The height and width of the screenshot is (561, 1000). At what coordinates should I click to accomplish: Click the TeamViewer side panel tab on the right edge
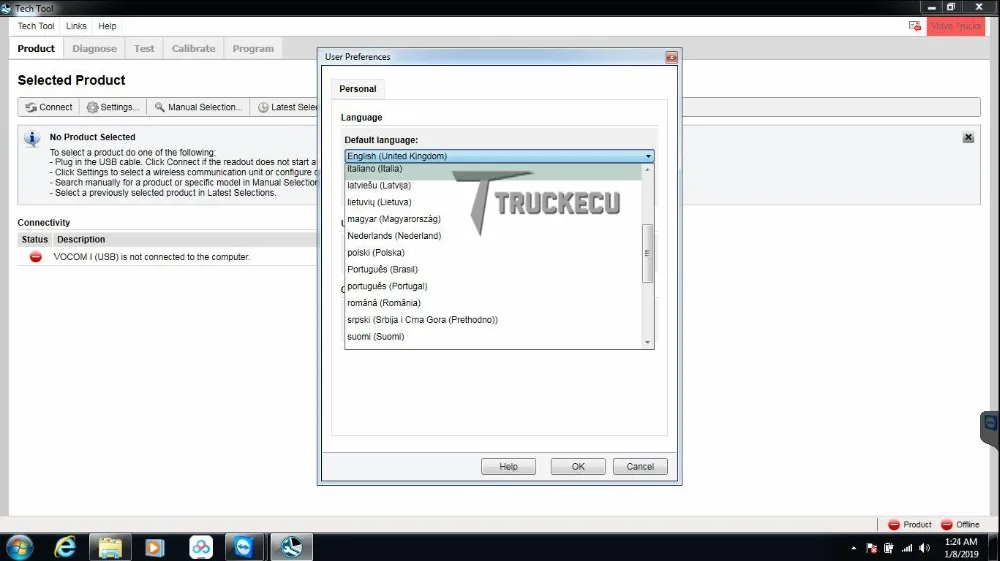[990, 428]
